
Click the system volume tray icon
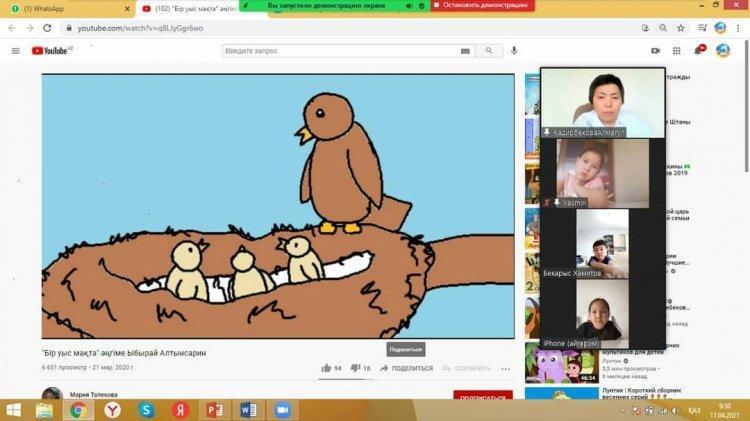tap(675, 411)
